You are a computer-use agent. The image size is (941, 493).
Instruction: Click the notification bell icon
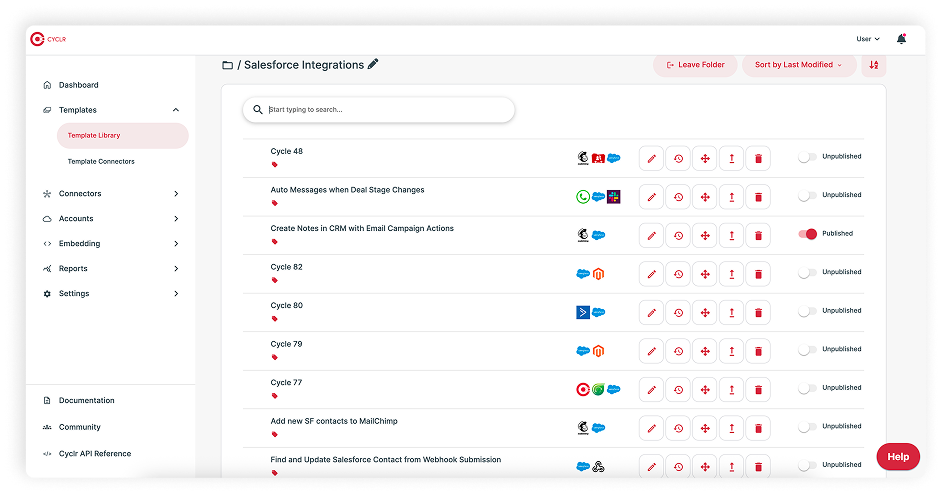[x=901, y=39]
